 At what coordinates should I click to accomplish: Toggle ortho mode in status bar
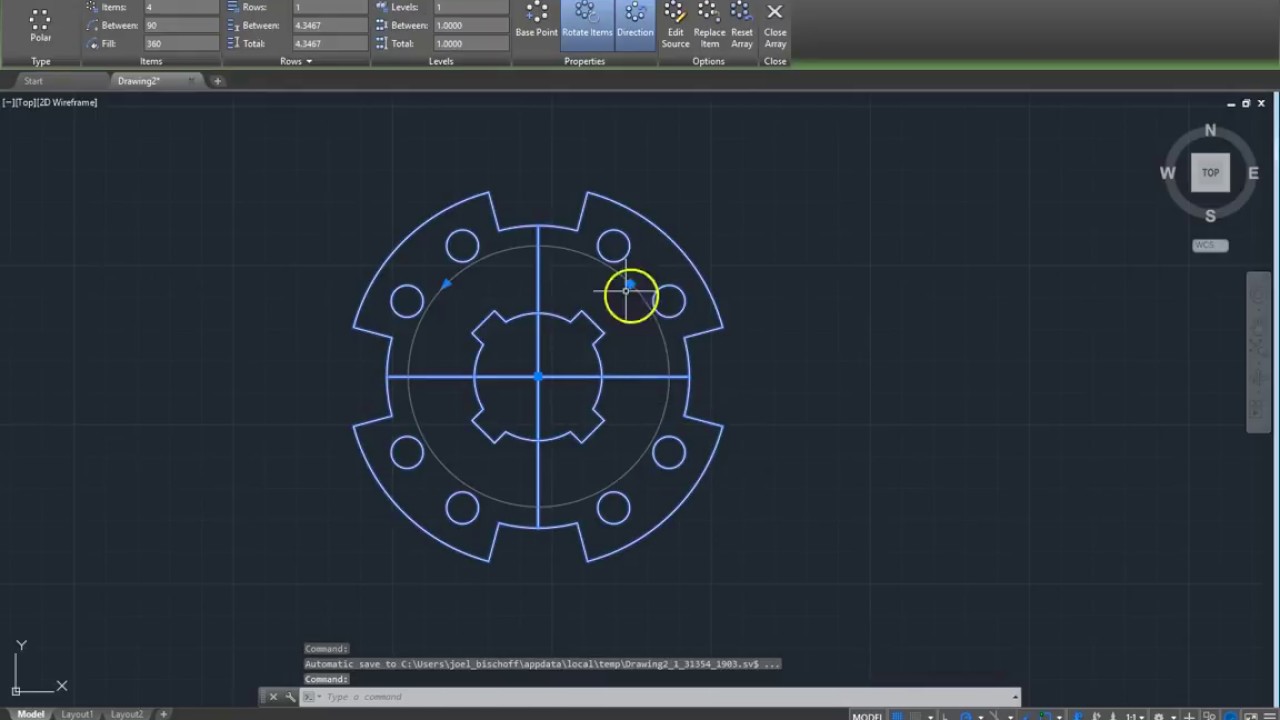pos(946,716)
